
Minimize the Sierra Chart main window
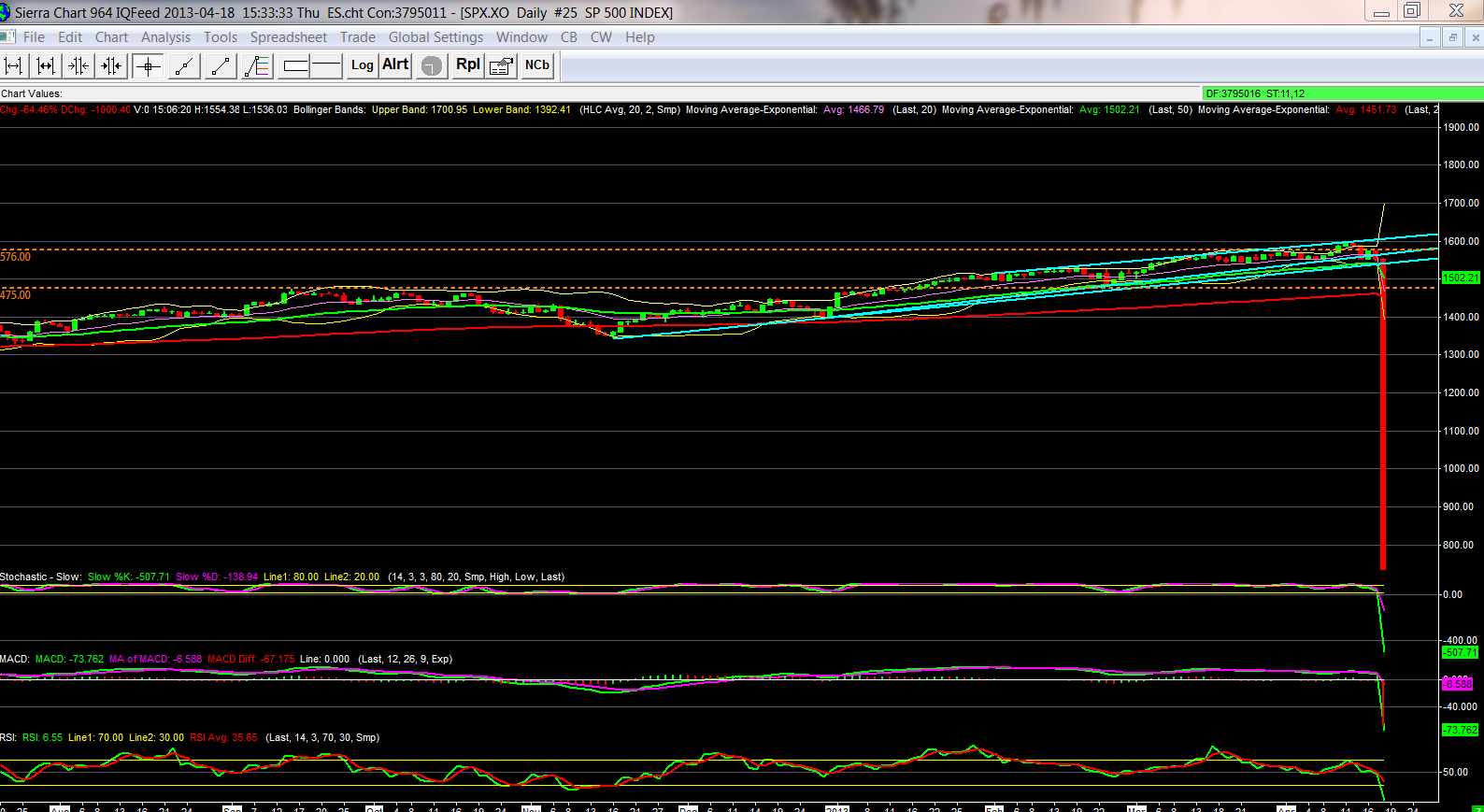coord(1380,11)
